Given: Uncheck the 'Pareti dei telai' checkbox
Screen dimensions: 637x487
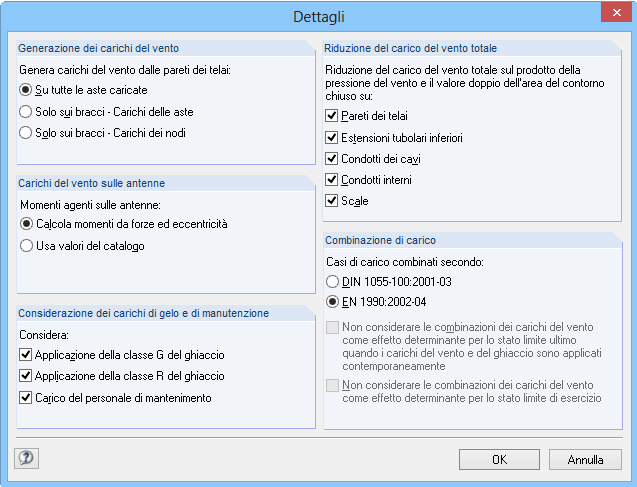Looking at the screenshot, I should coord(333,117).
